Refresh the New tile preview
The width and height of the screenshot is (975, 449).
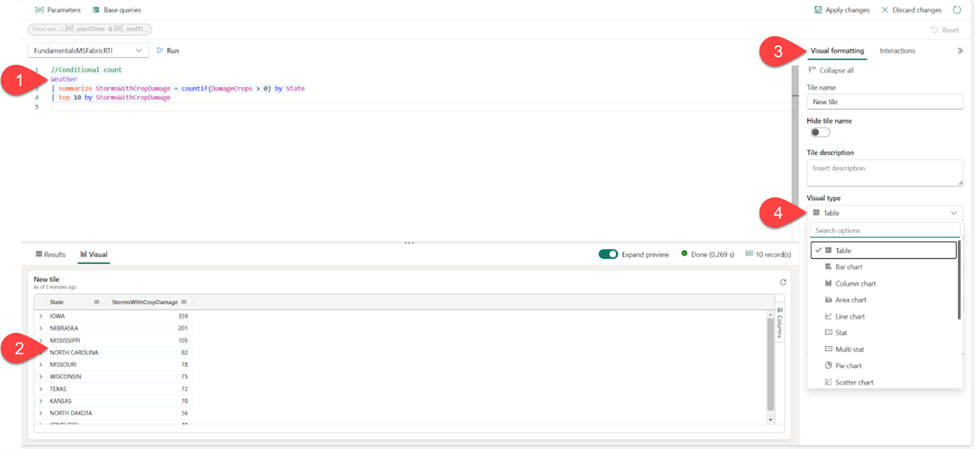click(783, 282)
